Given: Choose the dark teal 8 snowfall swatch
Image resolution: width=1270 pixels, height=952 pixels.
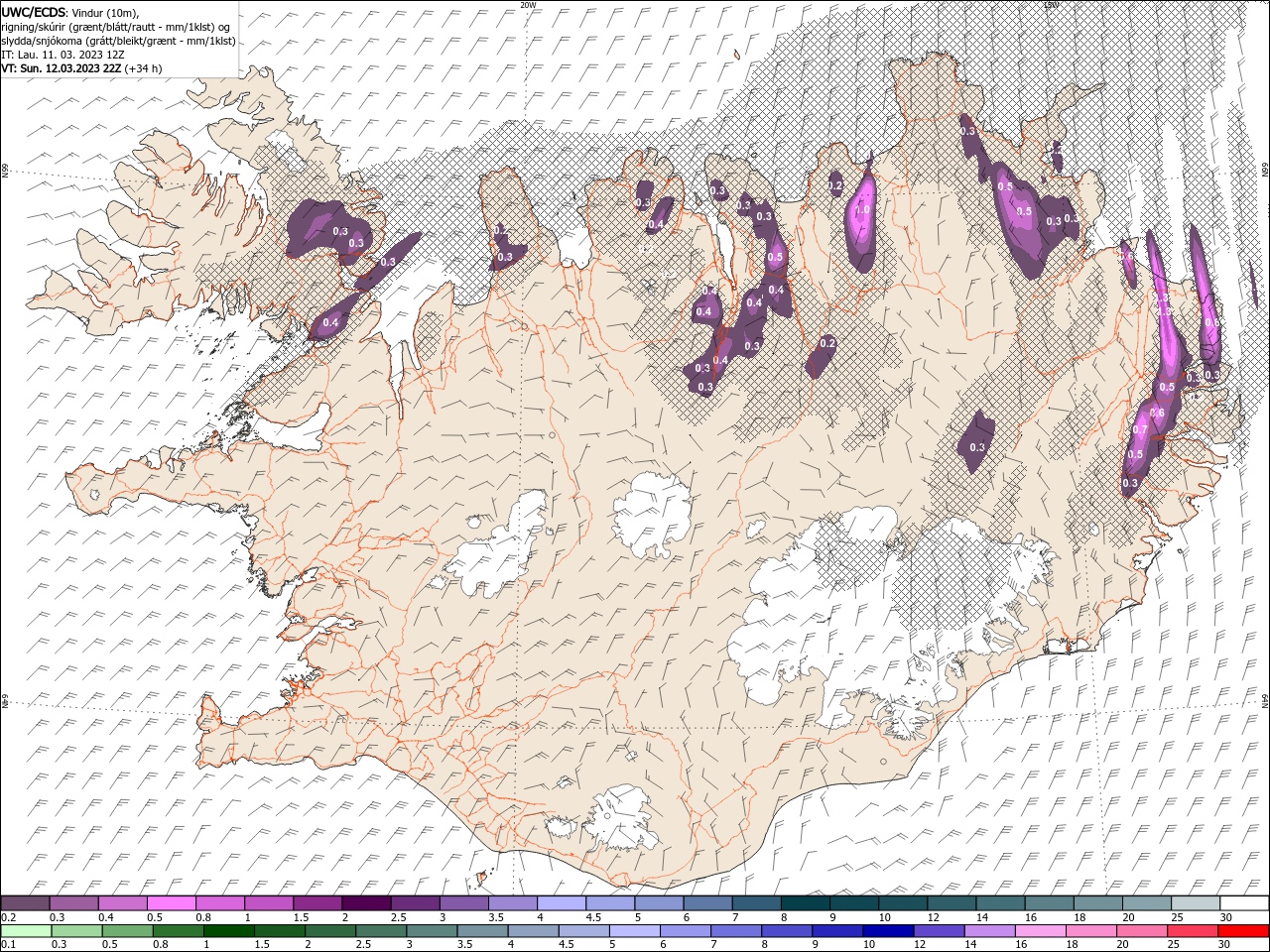Looking at the screenshot, I should click(806, 902).
